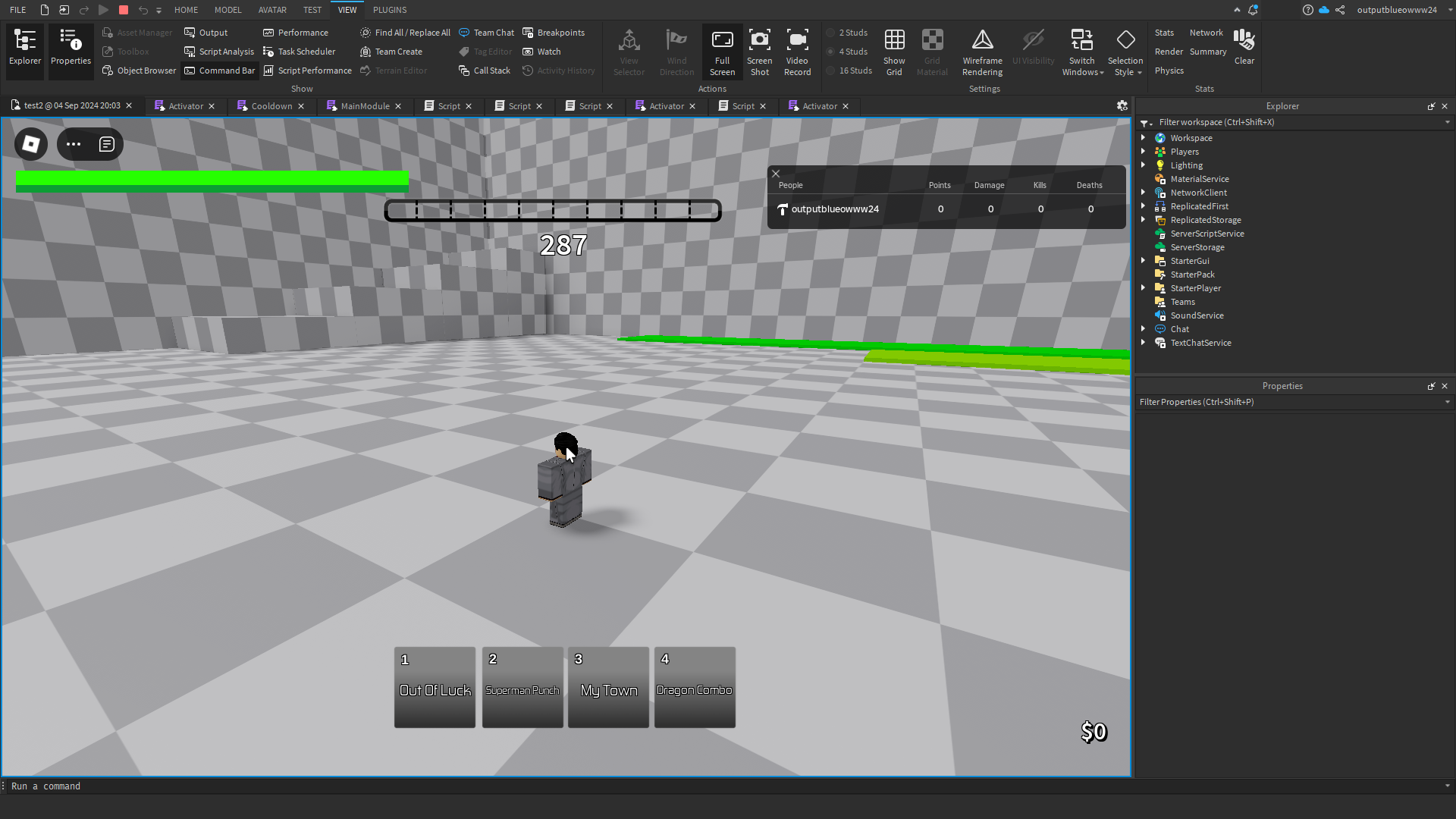Viewport: 1456px width, 819px height.
Task: Toggle the Command Bar window
Action: pos(220,71)
